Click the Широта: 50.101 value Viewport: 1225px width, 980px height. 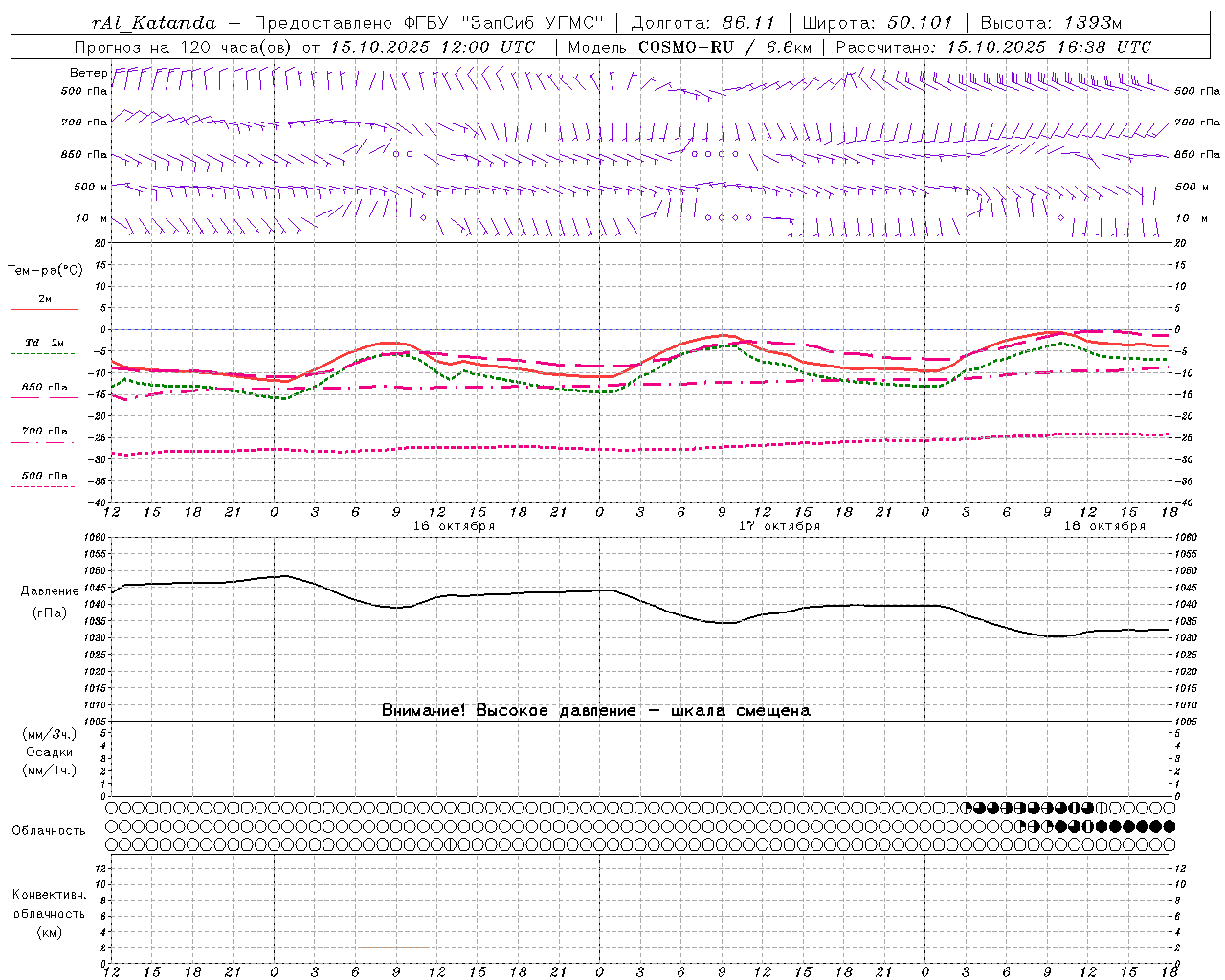click(878, 23)
